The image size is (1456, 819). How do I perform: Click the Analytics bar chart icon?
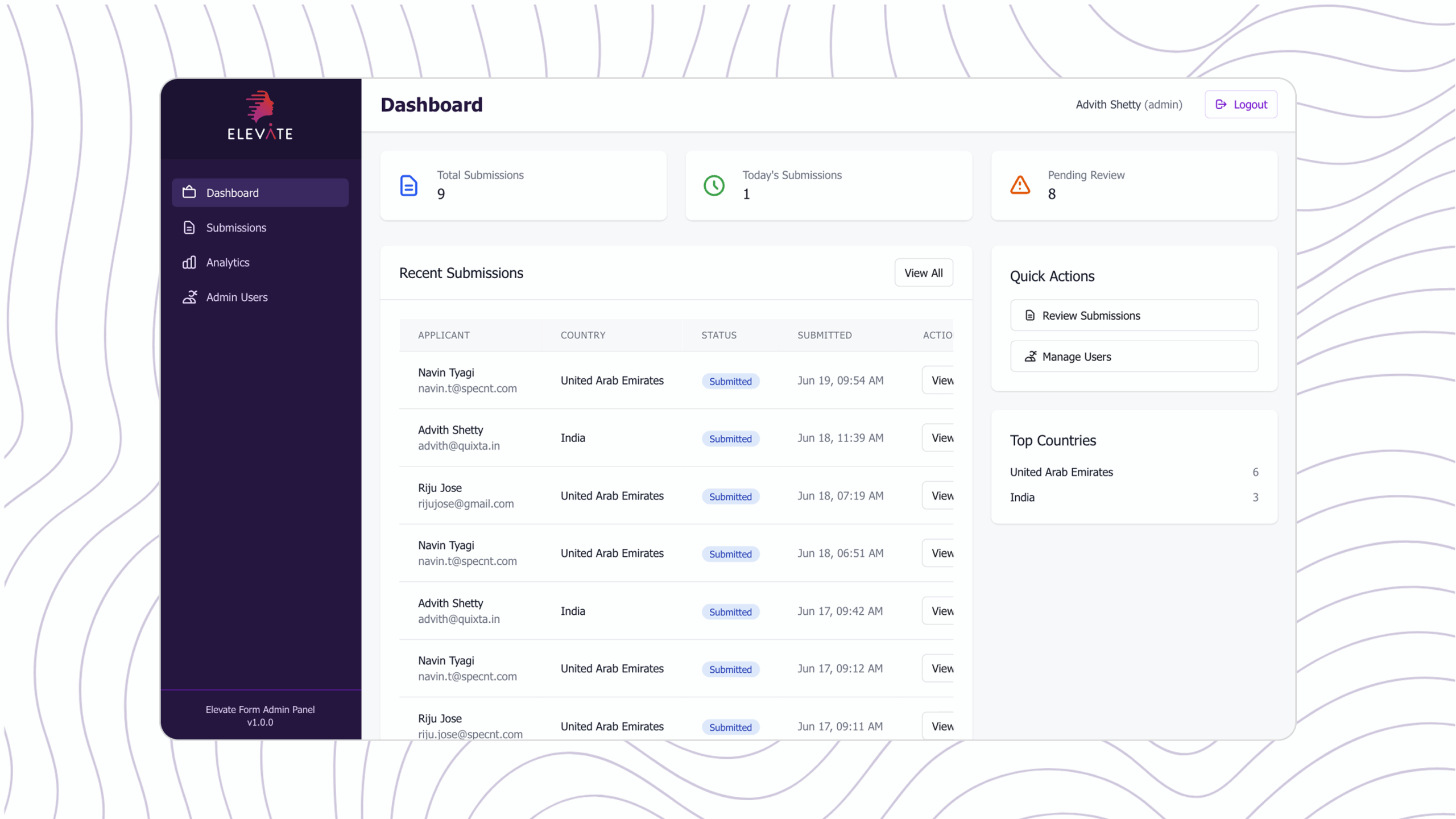coord(189,262)
